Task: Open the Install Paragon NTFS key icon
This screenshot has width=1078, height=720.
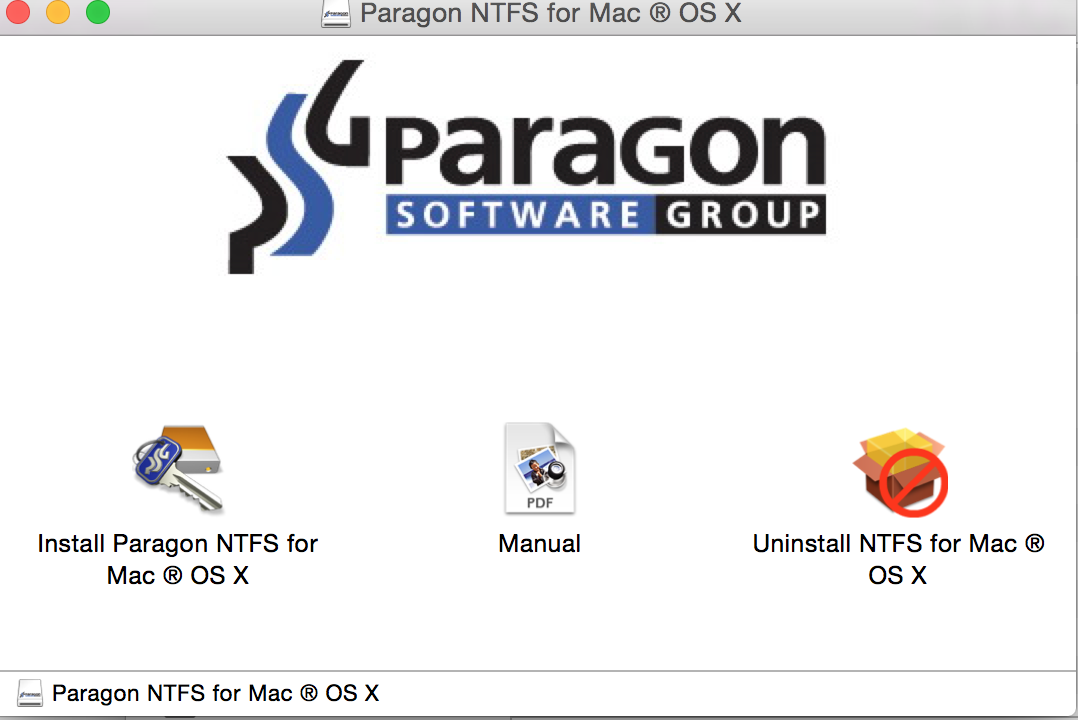Action: [178, 469]
